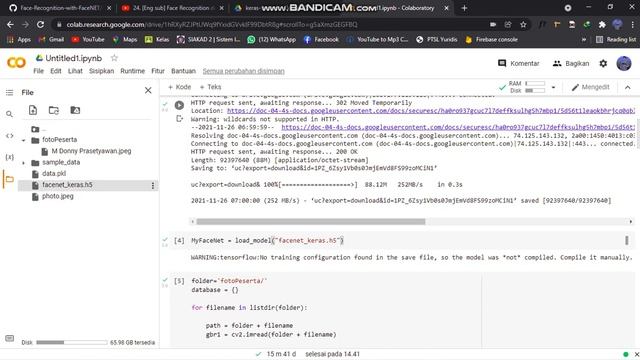This screenshot has height=360, width=640.
Task: Close the File panel
Action: pos(148,91)
